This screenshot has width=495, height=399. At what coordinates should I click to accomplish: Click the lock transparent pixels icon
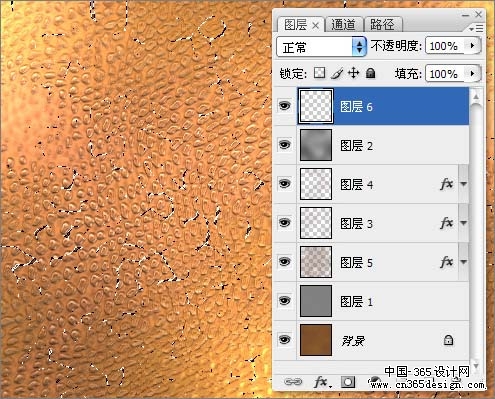point(319,73)
